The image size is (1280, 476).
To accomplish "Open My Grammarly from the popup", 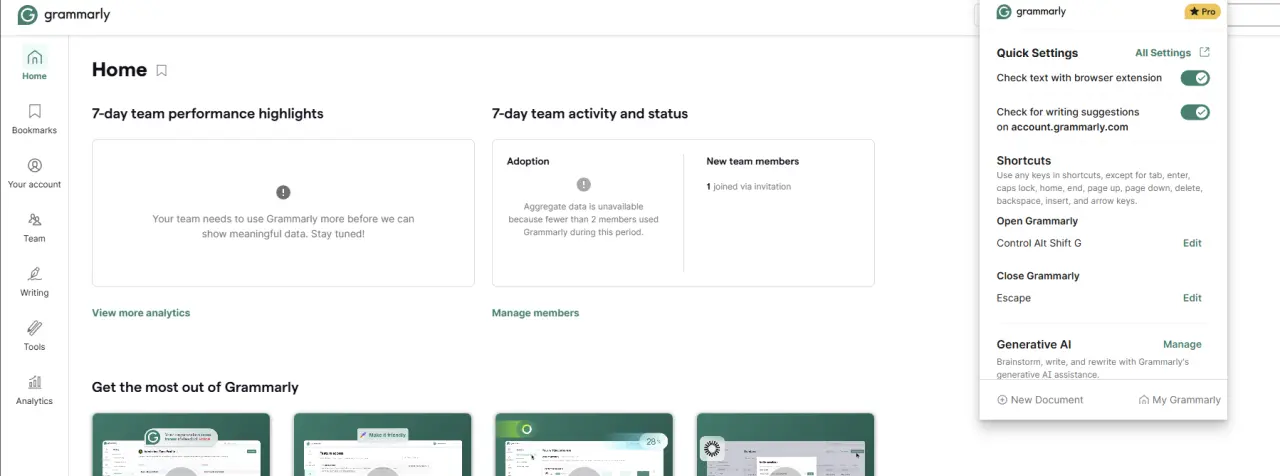I will point(1179,400).
